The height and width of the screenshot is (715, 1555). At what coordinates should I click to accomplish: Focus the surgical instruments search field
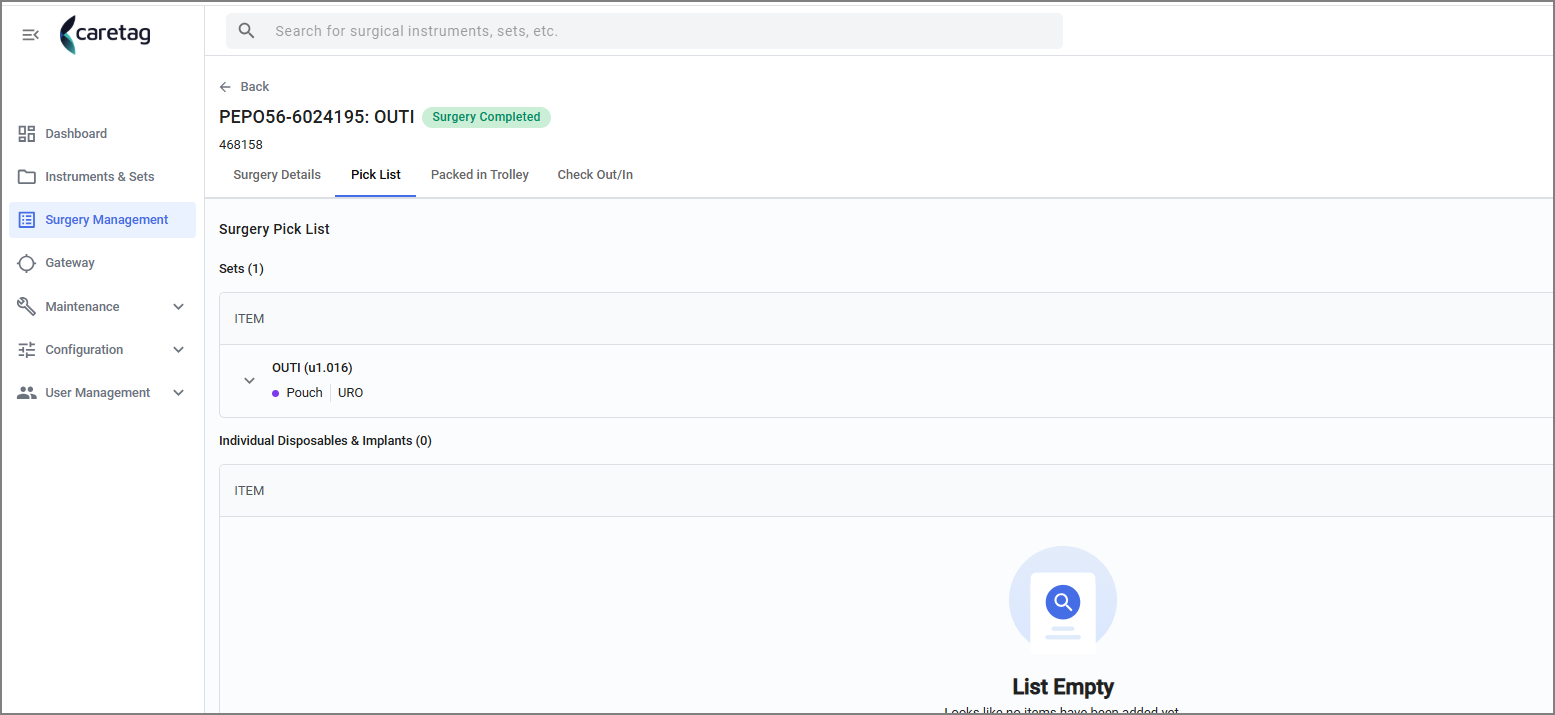click(644, 31)
